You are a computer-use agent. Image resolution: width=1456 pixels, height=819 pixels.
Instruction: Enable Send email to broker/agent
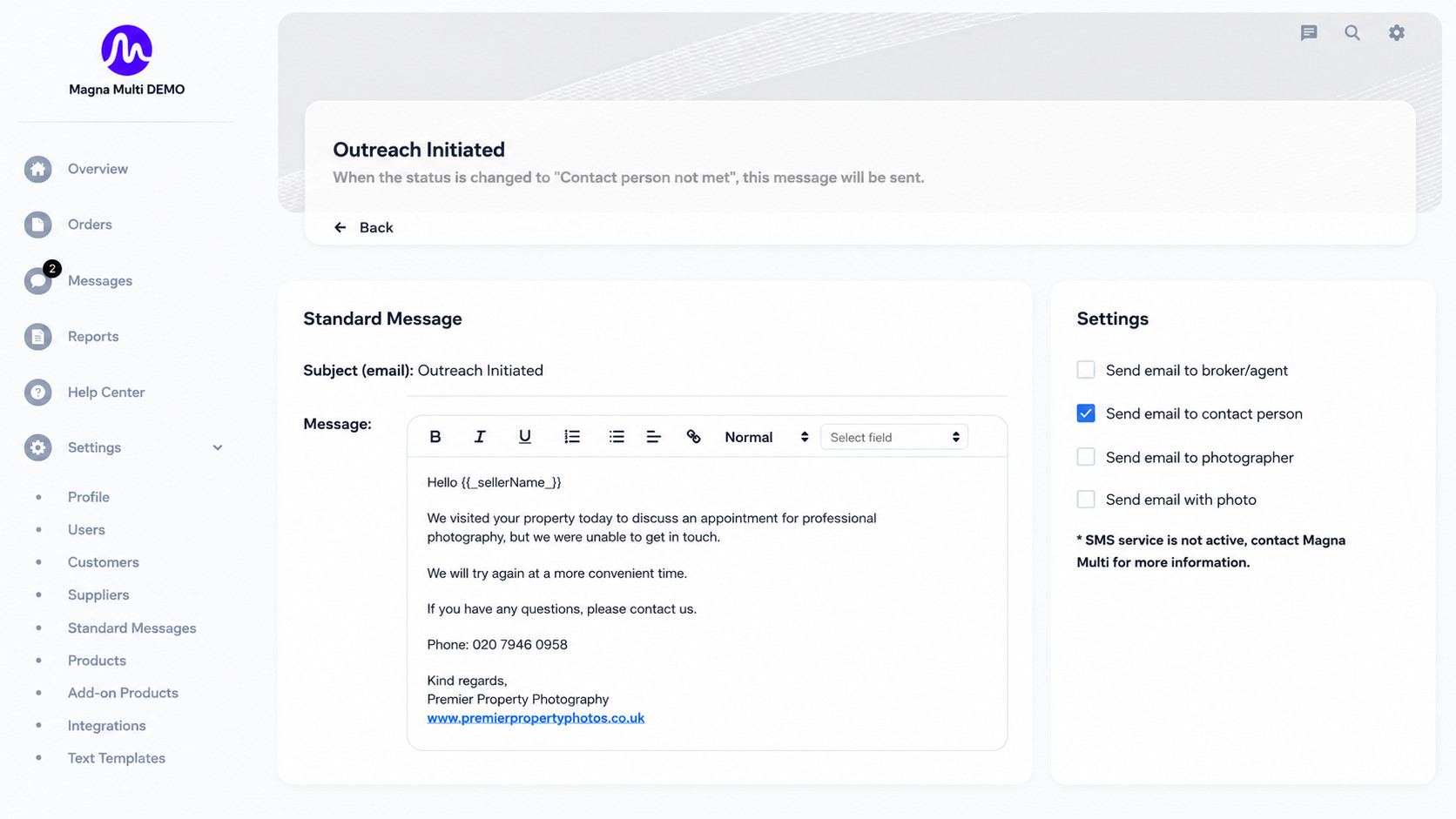point(1086,370)
